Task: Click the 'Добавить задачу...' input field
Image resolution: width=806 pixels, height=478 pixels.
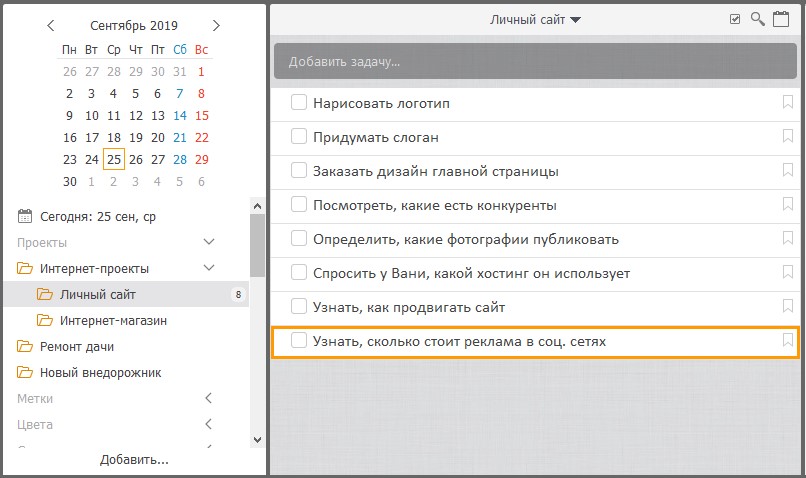Action: click(x=535, y=61)
